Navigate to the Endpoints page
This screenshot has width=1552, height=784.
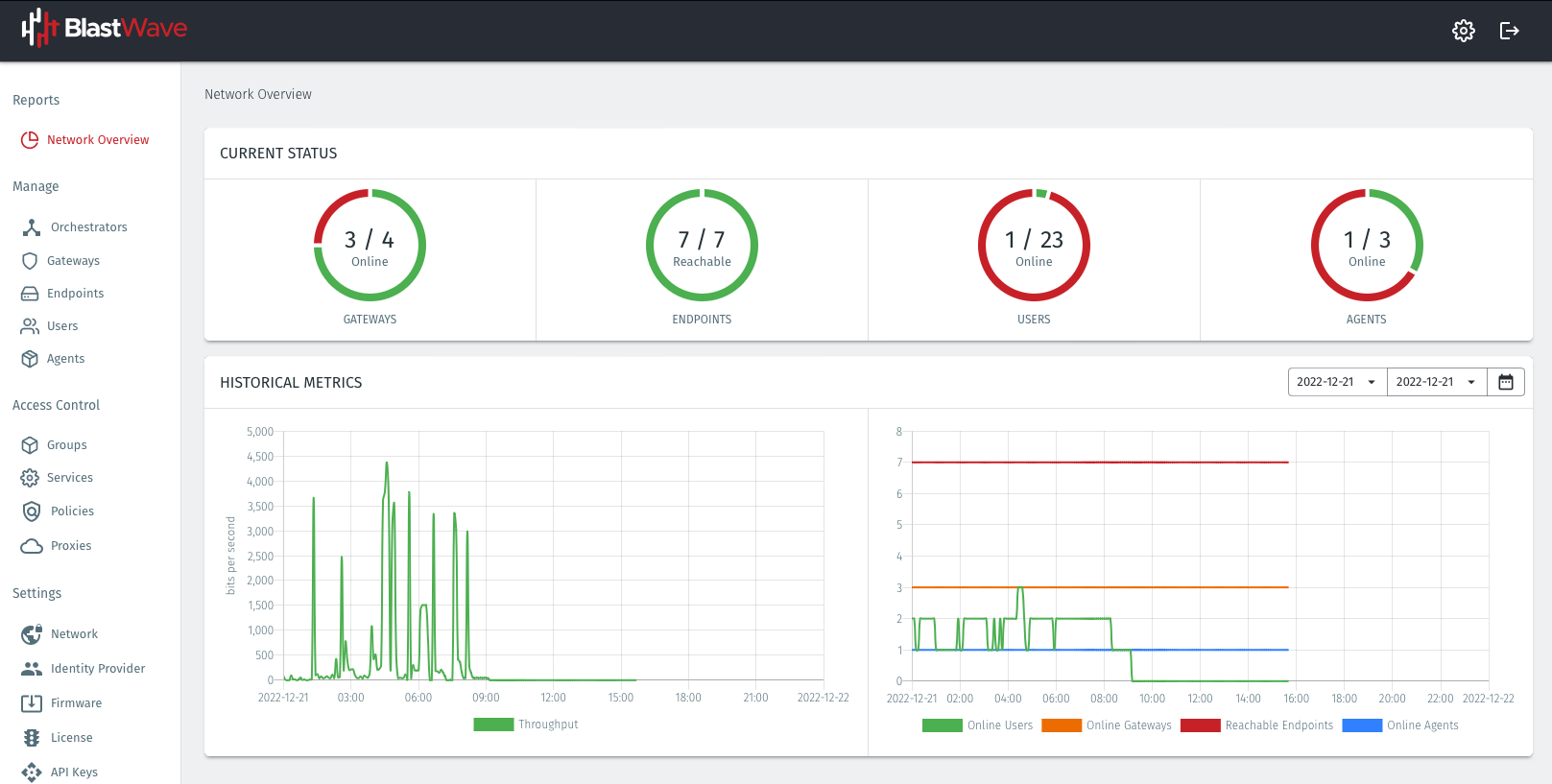pos(75,294)
